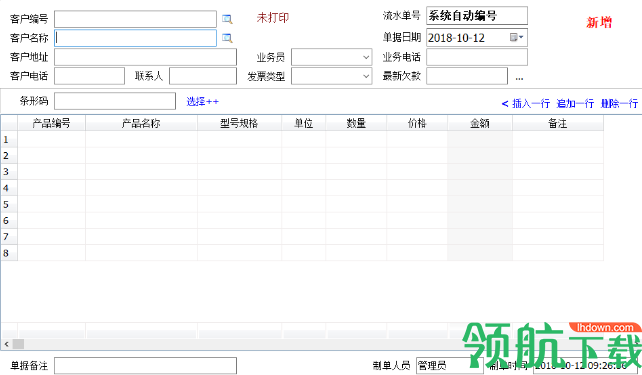Select row 7 header in grid
This screenshot has width=642, height=375.
click(9, 237)
